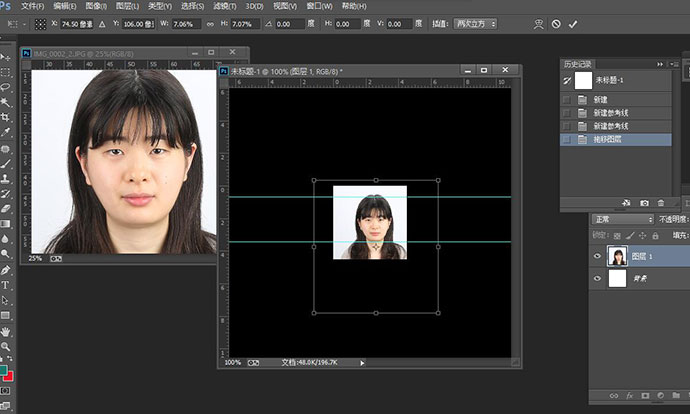The width and height of the screenshot is (690, 414).
Task: Commit the transform with the checkmark icon
Action: 573,23
